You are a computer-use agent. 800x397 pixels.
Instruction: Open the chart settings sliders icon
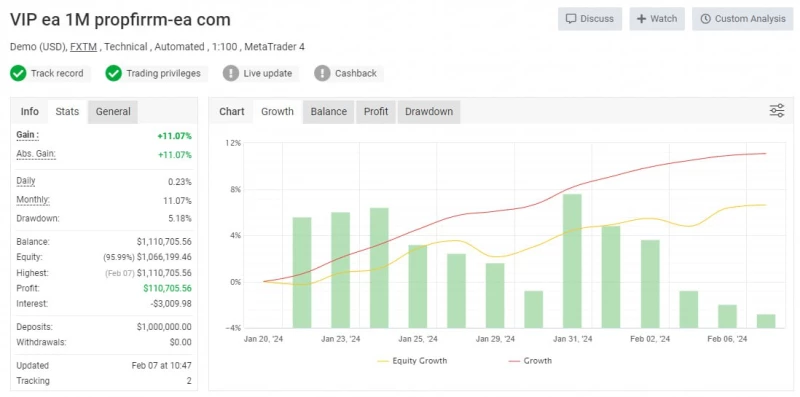click(x=777, y=110)
